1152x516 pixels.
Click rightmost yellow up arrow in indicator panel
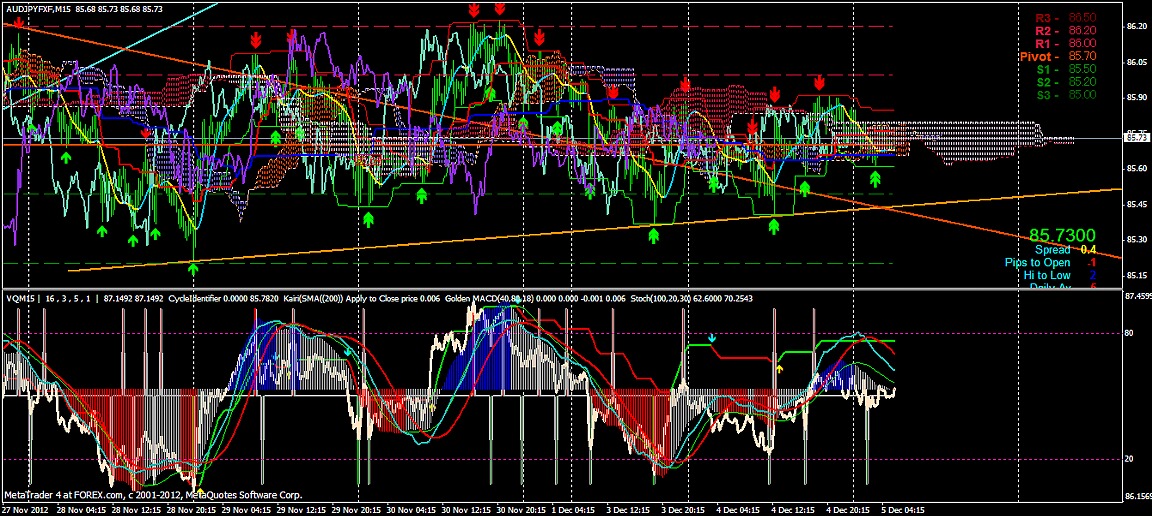[780, 369]
